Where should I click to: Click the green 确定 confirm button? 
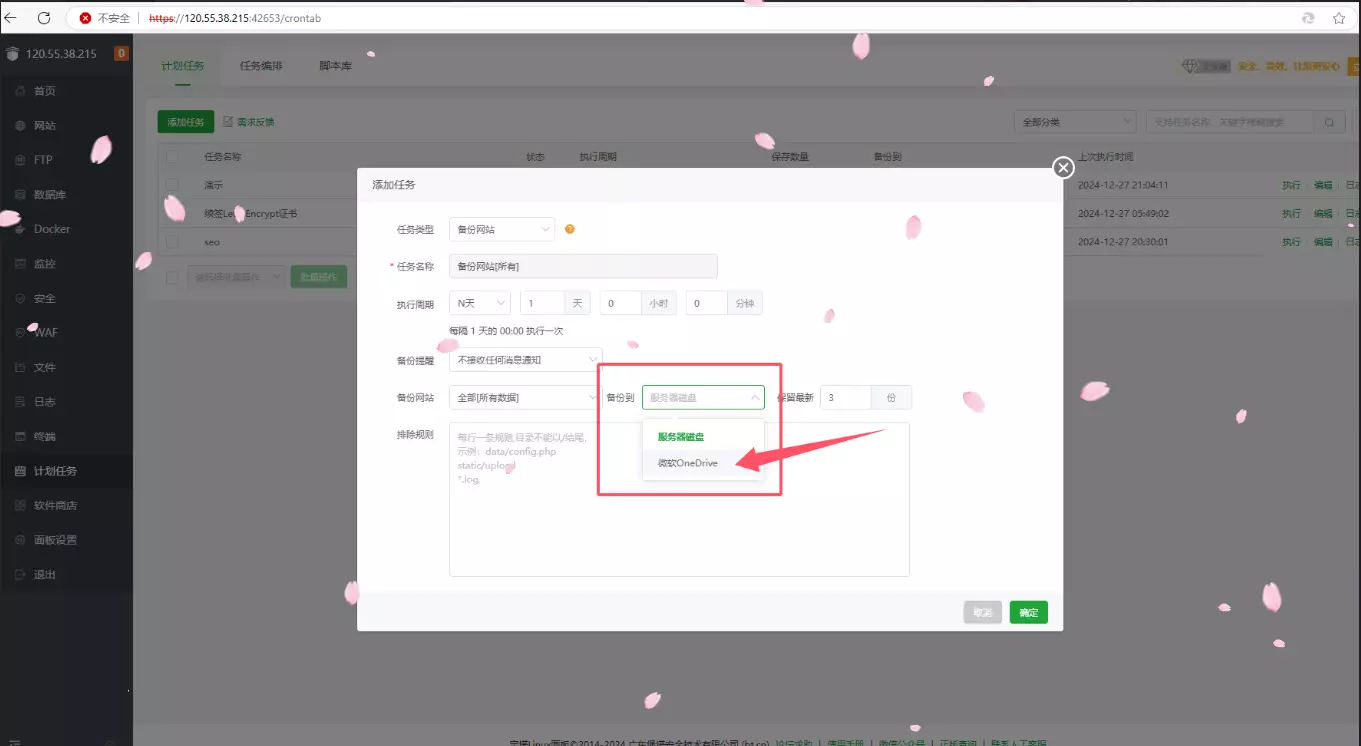[1028, 611]
